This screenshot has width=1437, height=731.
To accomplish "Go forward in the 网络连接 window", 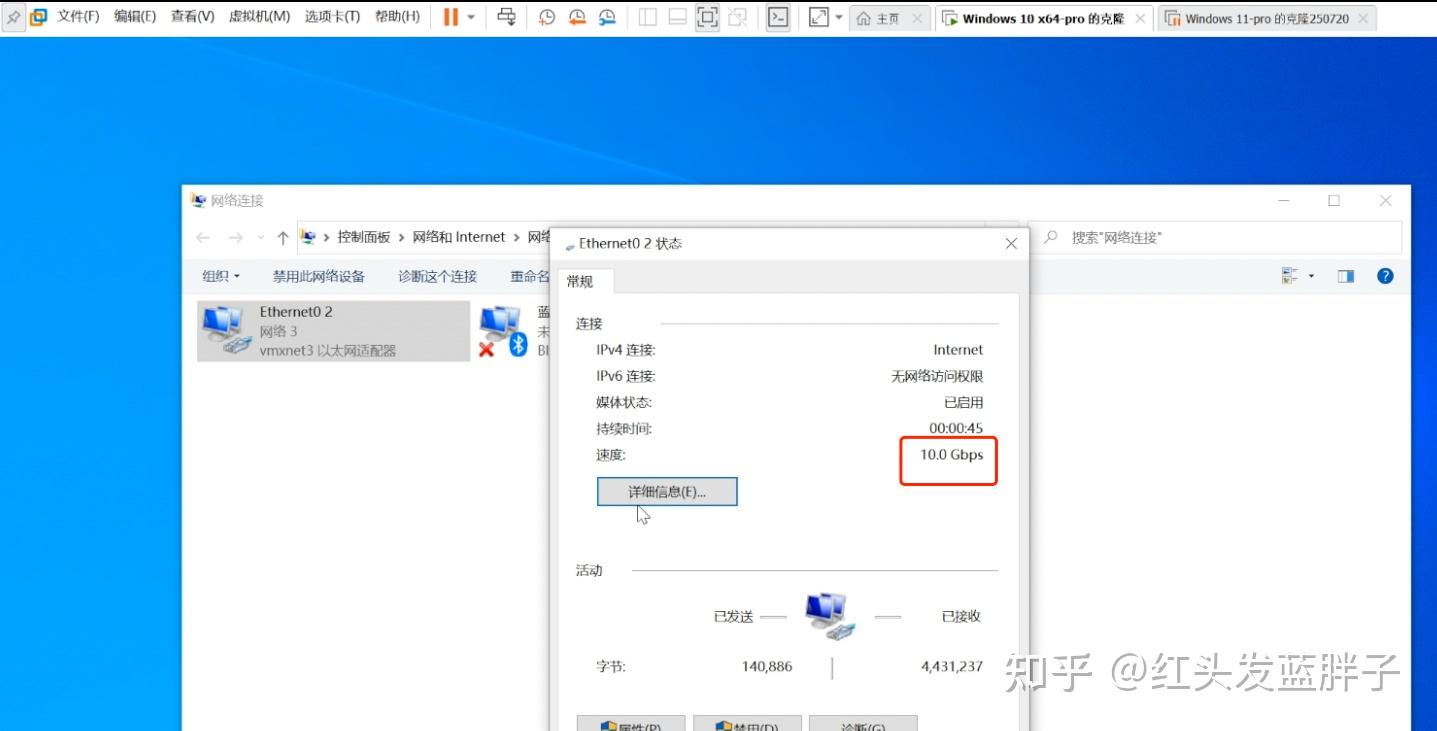I will tap(236, 237).
